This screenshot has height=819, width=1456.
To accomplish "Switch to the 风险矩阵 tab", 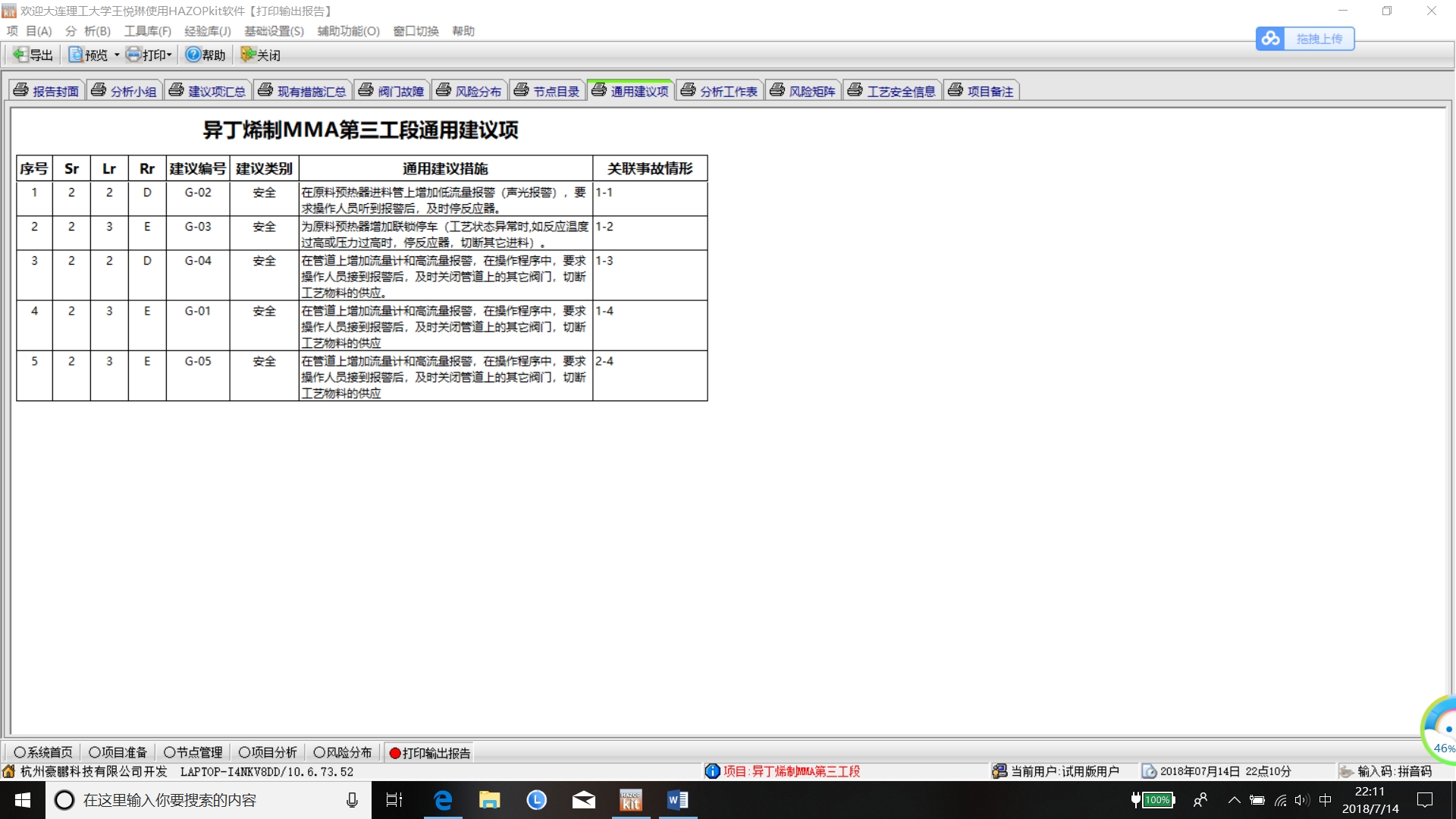I will point(803,91).
